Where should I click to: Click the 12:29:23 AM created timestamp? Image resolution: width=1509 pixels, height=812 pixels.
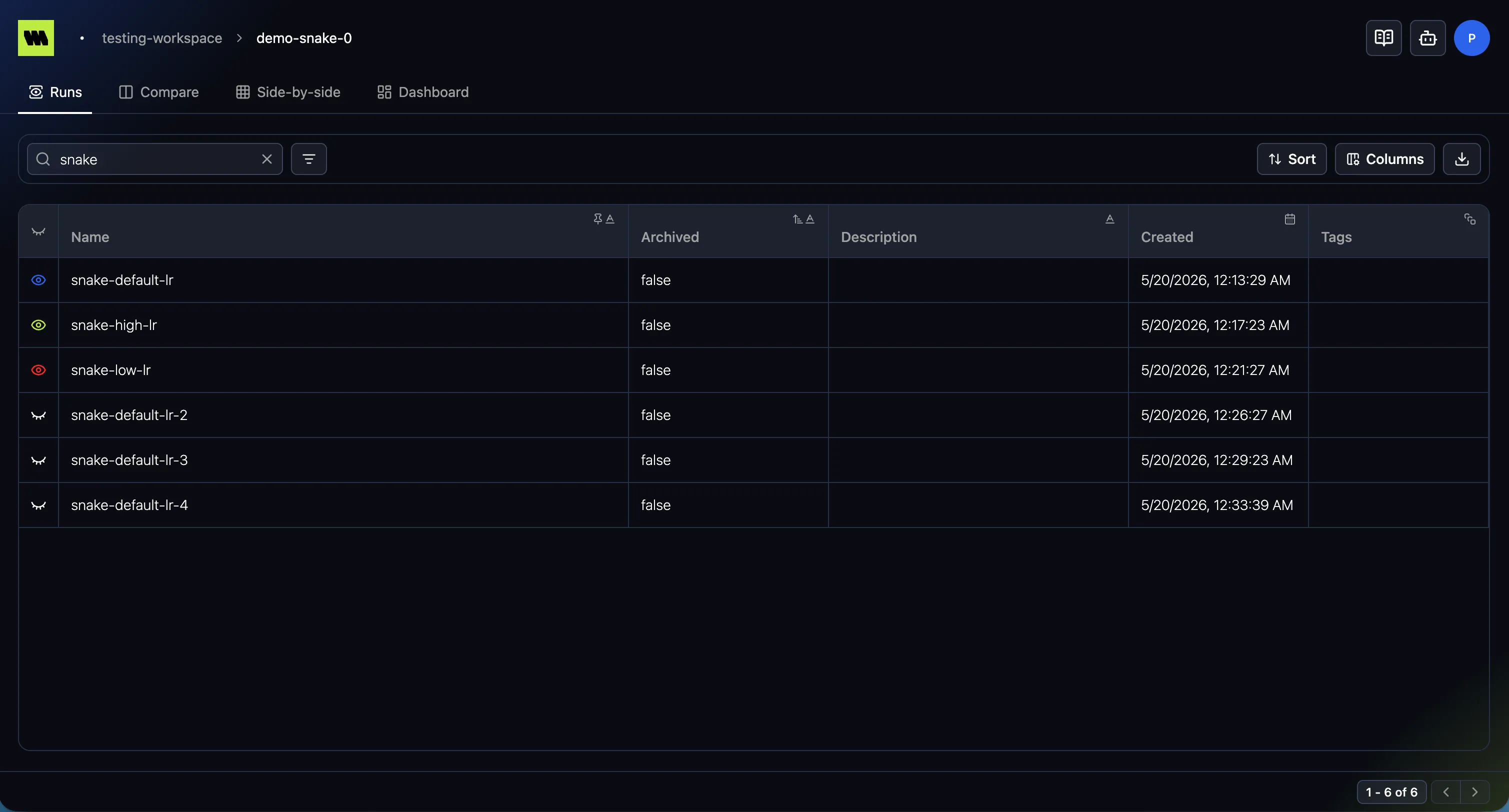pos(1216,460)
